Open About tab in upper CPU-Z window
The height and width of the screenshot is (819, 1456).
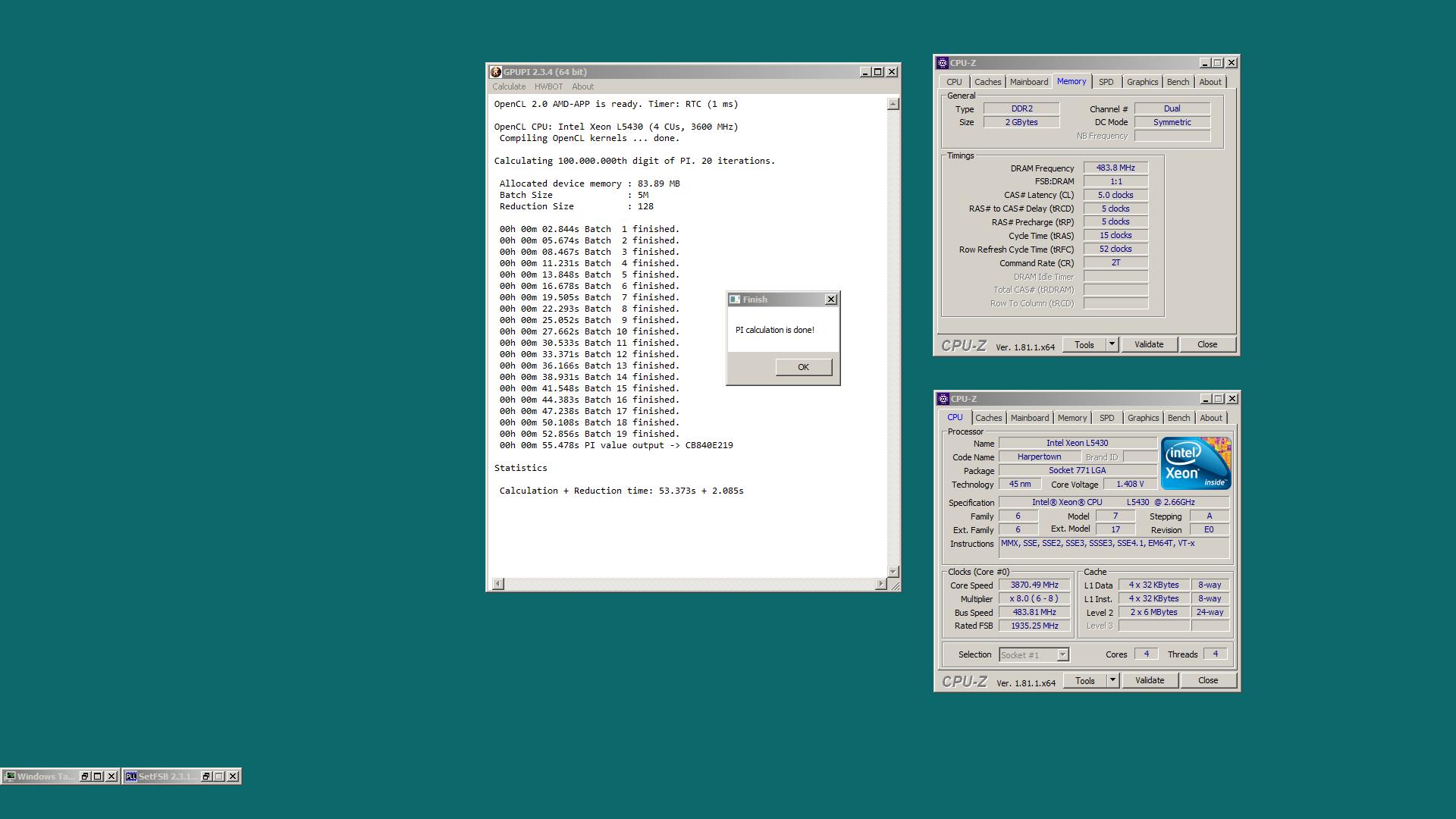pos(1210,82)
